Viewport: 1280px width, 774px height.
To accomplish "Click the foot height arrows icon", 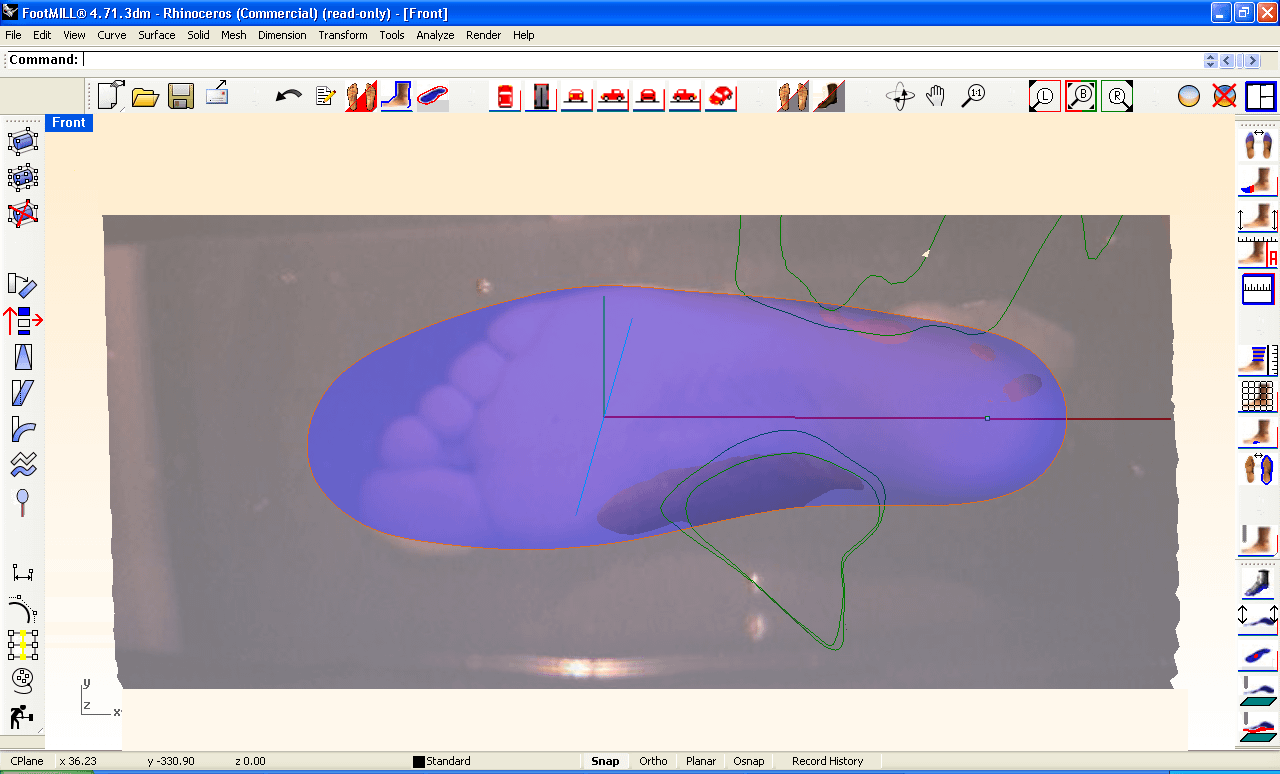I will pyautogui.click(x=1259, y=216).
